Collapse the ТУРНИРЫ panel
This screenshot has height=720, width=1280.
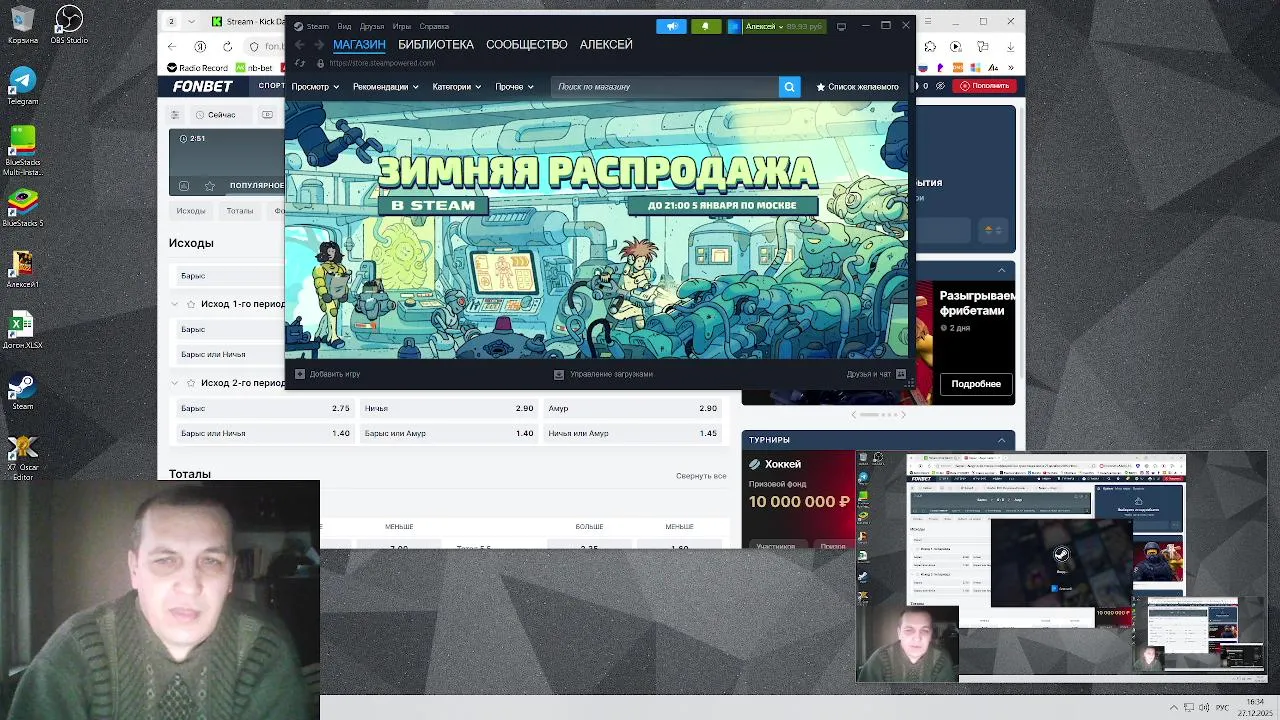click(x=1001, y=440)
